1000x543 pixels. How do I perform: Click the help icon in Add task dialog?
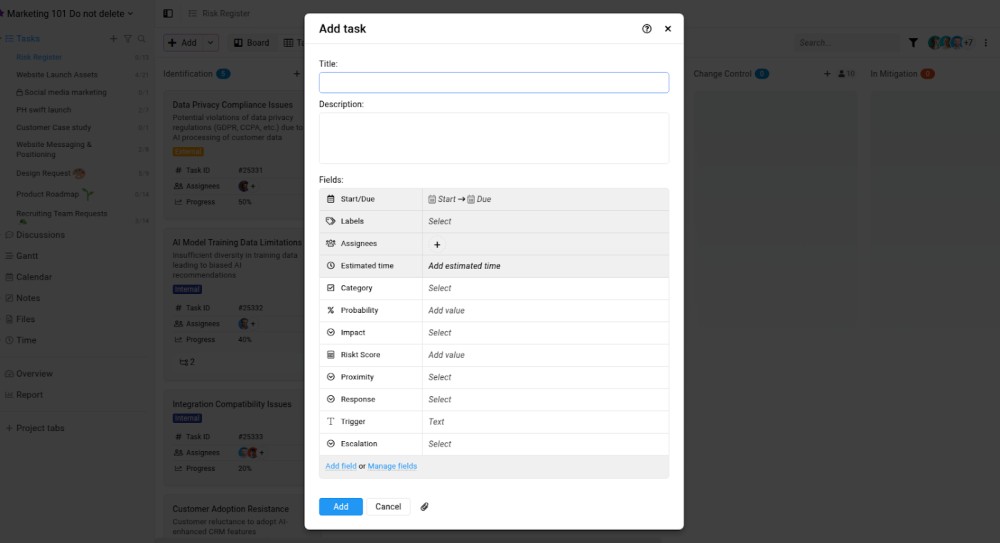click(x=647, y=29)
